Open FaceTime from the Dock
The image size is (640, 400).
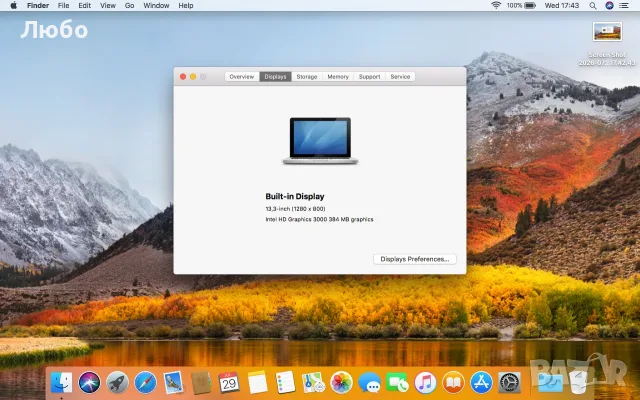397,383
